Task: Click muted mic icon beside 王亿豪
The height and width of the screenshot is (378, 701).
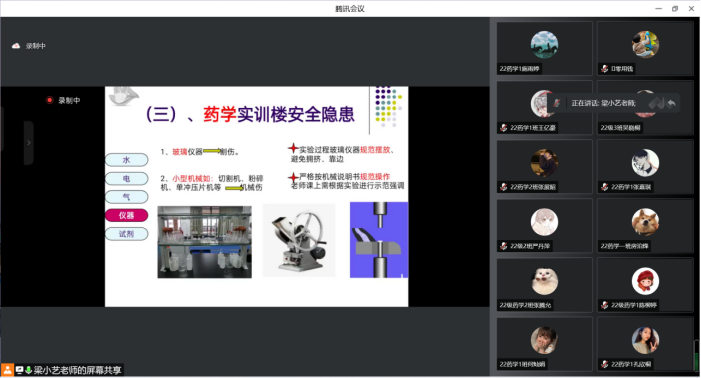Action: (x=503, y=128)
